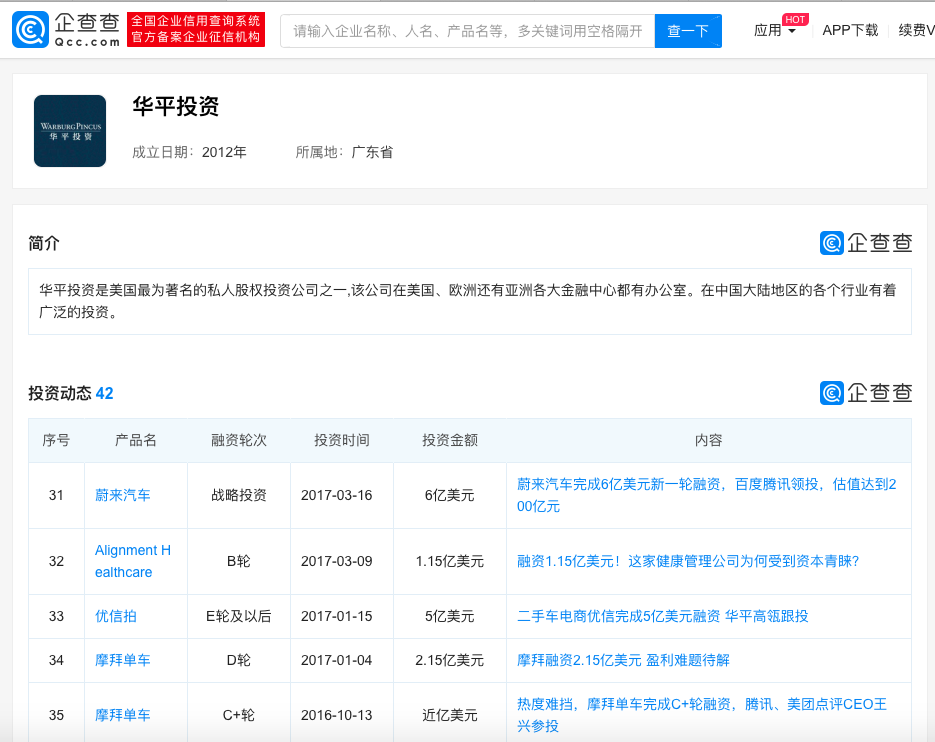This screenshot has height=742, width=935.
Task: Click the E轮及以后 round cell
Action: point(239,616)
